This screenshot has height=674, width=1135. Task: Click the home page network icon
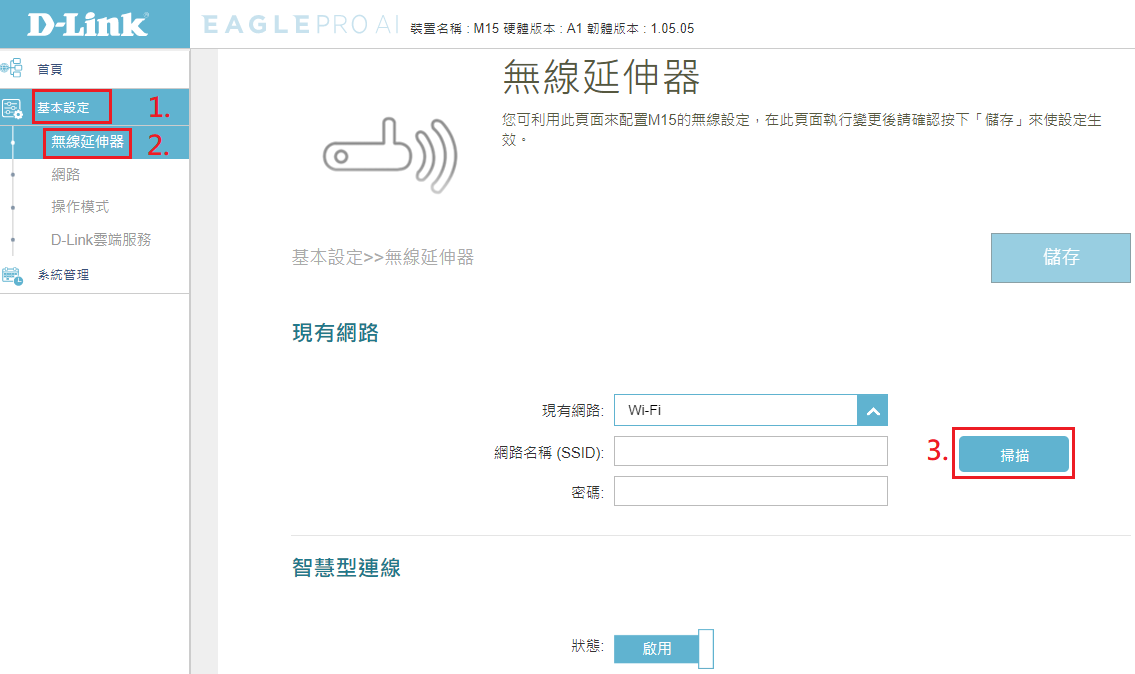tap(12, 69)
